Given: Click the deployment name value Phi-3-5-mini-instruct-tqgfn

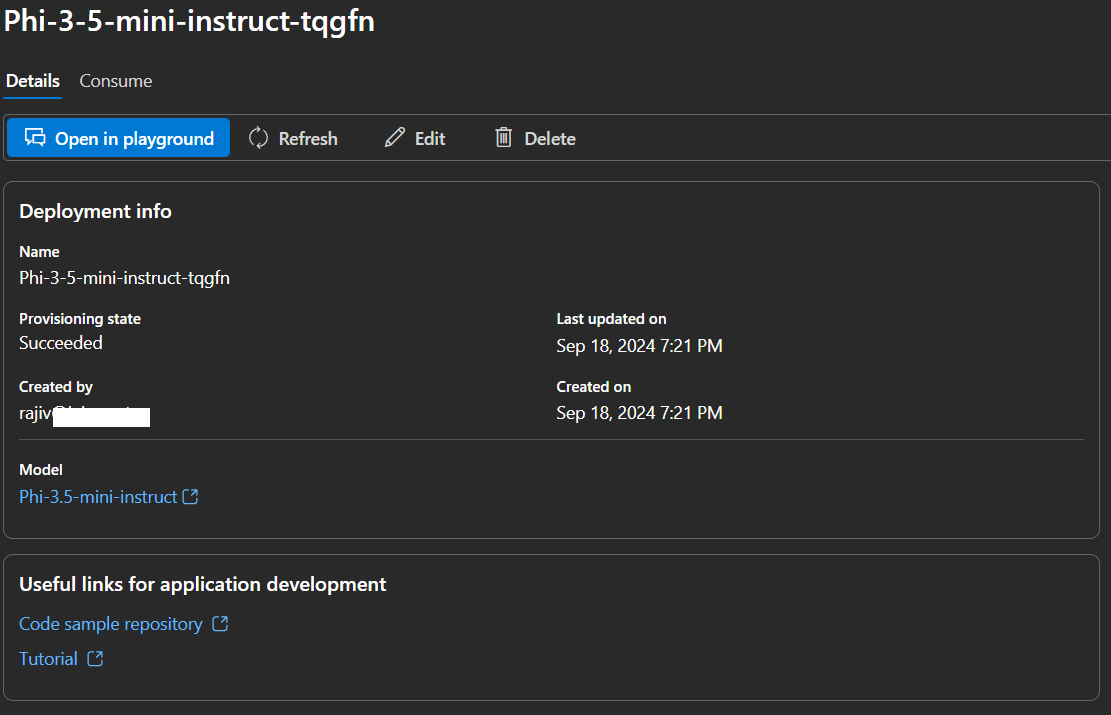Looking at the screenshot, I should click(124, 278).
